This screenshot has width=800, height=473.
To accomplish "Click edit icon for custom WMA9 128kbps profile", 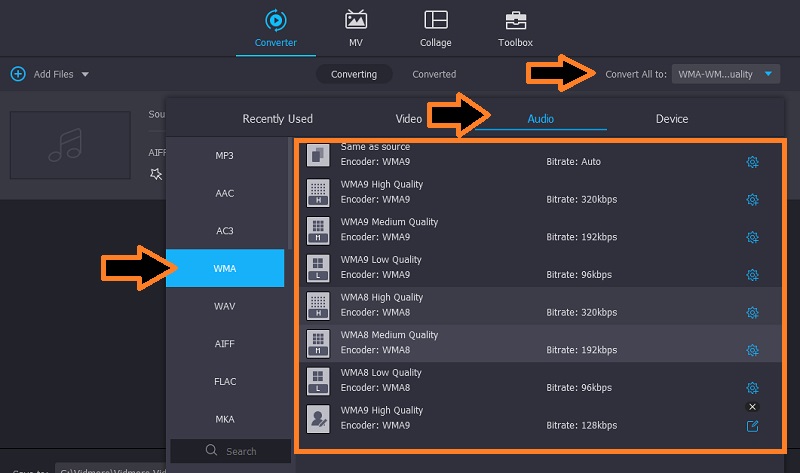I will pos(752,426).
